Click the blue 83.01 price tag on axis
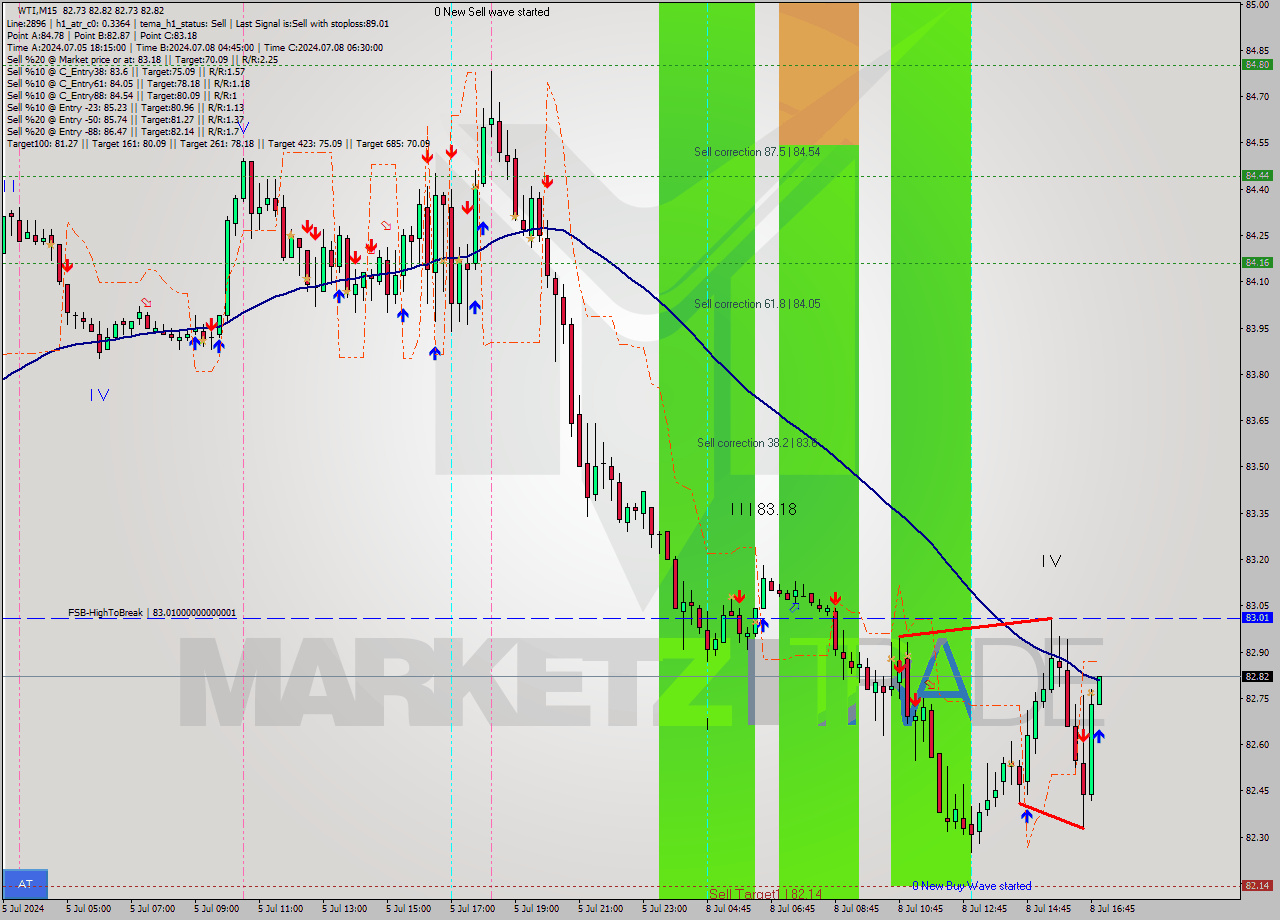This screenshot has height=920, width=1280. click(x=1257, y=618)
